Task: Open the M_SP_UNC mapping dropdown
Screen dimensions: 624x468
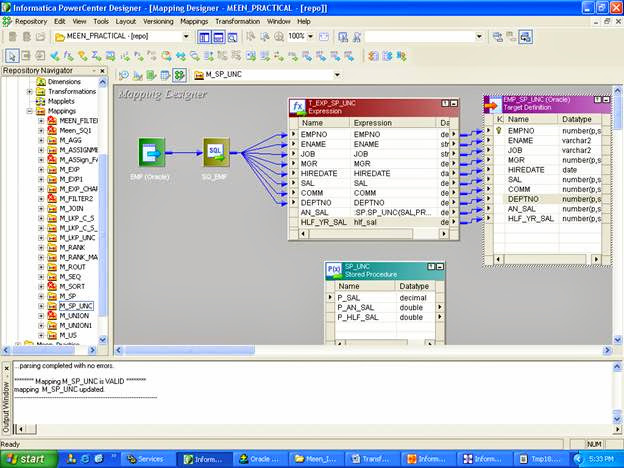Action: tap(337, 74)
